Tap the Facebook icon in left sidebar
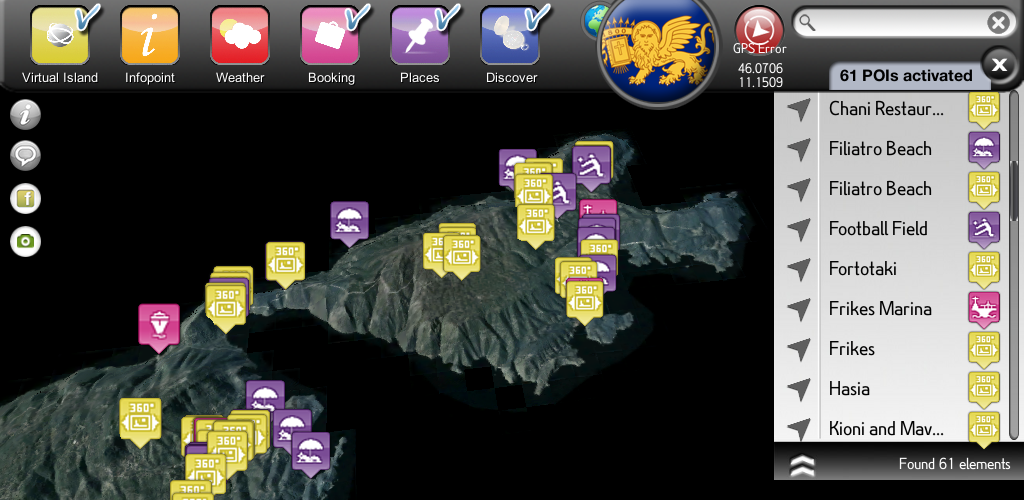The height and width of the screenshot is (500, 1024). tap(25, 199)
